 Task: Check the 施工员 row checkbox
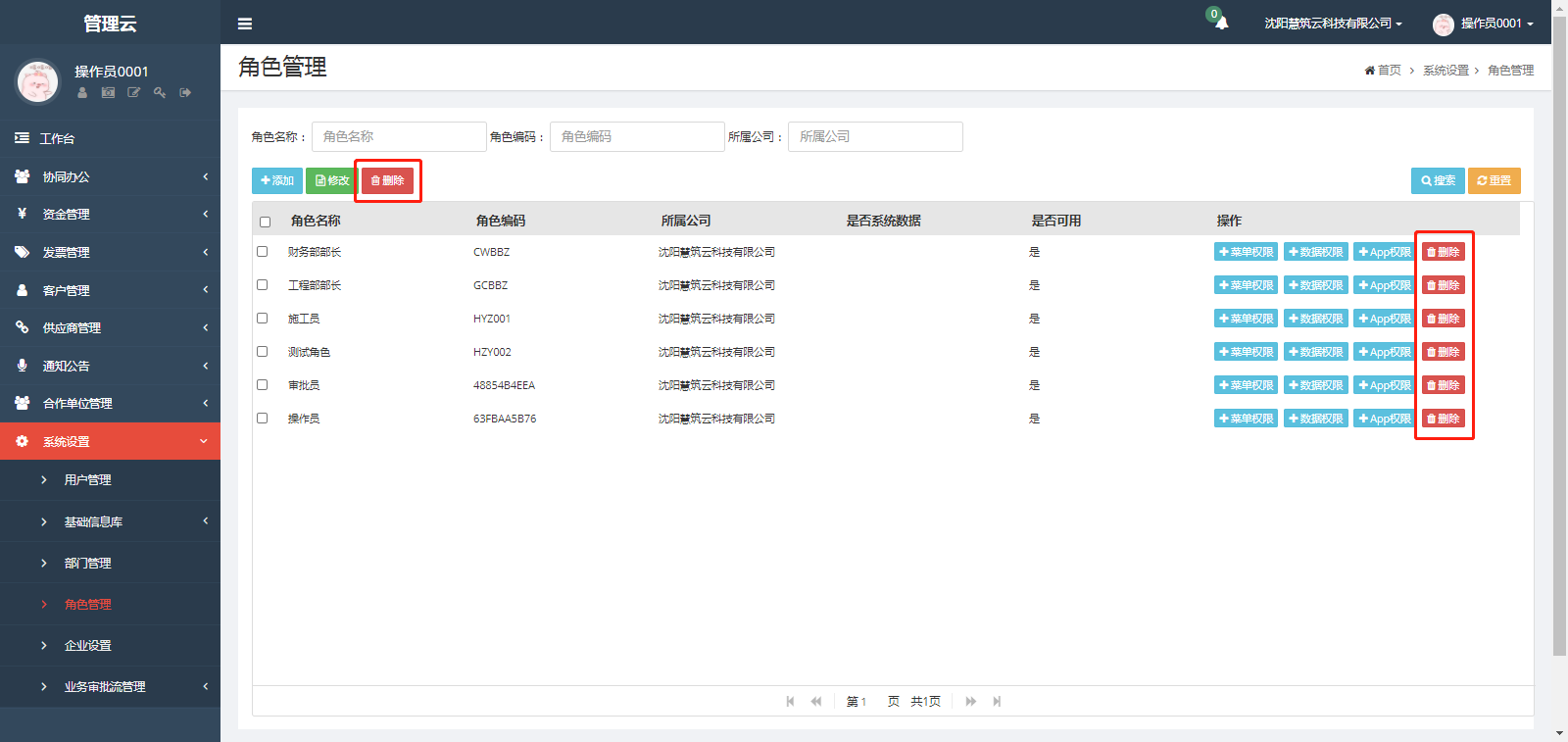coord(262,318)
